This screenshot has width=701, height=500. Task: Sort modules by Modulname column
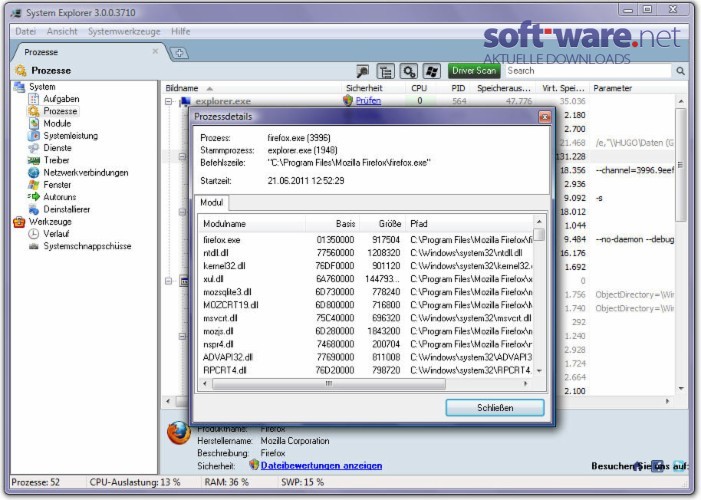[x=252, y=224]
